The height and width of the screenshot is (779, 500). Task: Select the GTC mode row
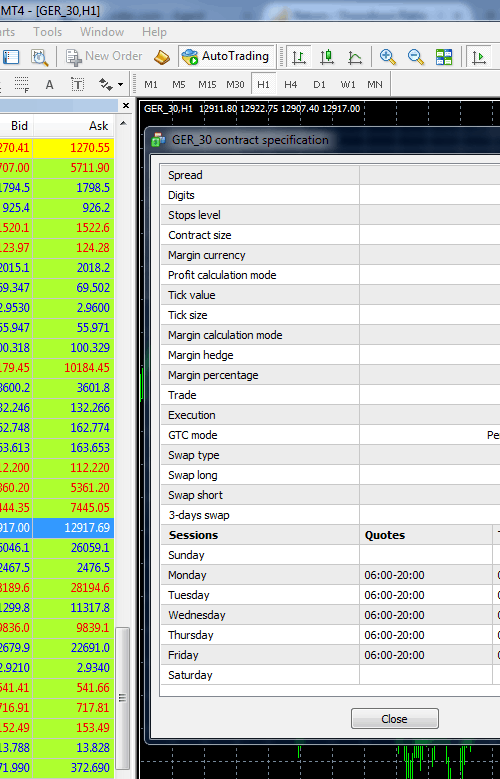pos(330,435)
